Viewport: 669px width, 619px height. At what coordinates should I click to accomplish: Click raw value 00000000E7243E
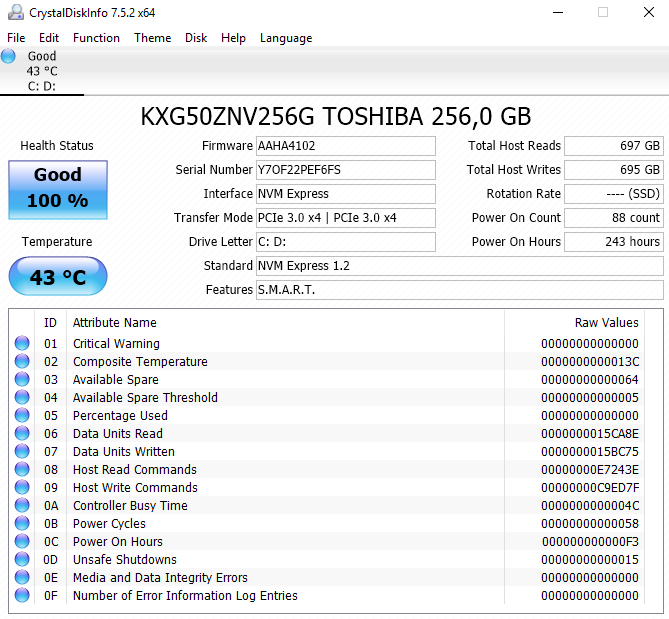(590, 469)
